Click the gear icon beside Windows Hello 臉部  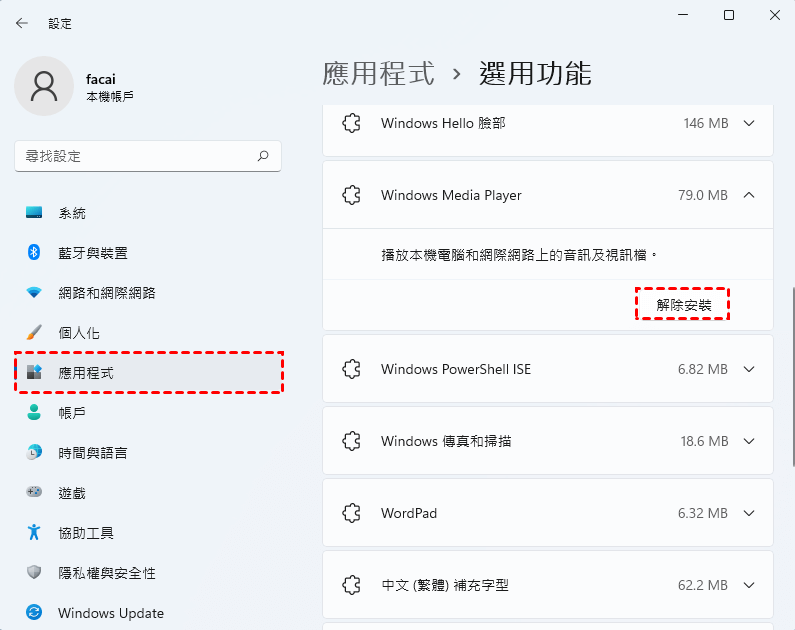(x=351, y=123)
